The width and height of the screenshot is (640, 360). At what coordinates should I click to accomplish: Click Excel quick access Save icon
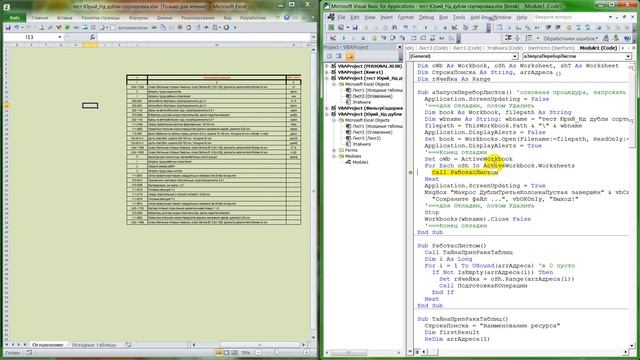[8, 27]
